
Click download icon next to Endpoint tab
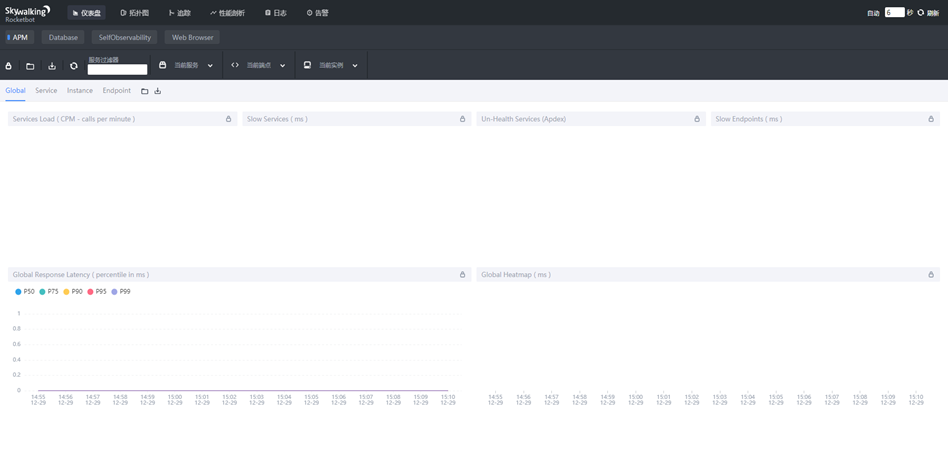[158, 91]
